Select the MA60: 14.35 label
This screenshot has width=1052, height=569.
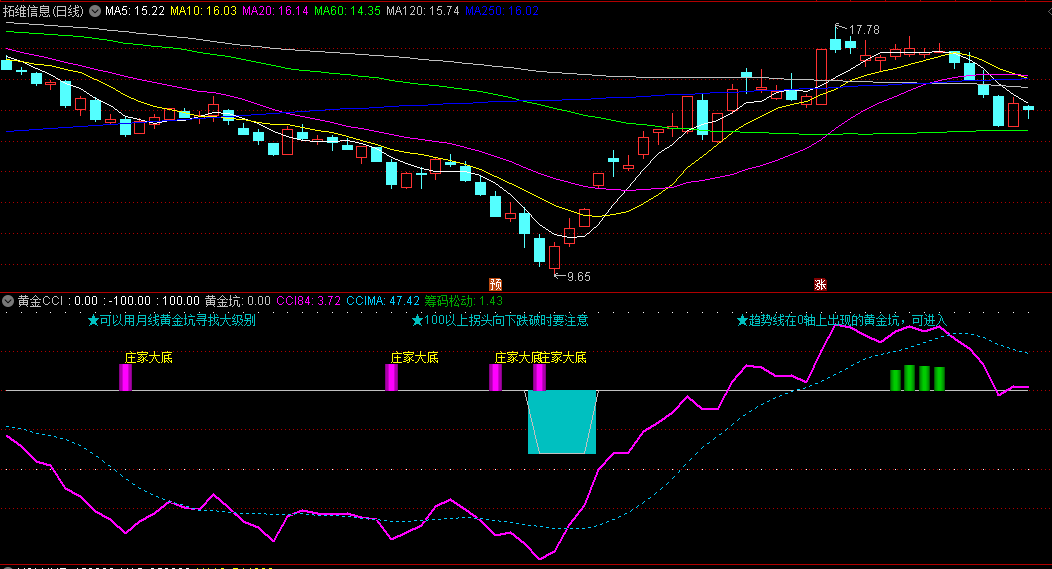[x=348, y=11]
